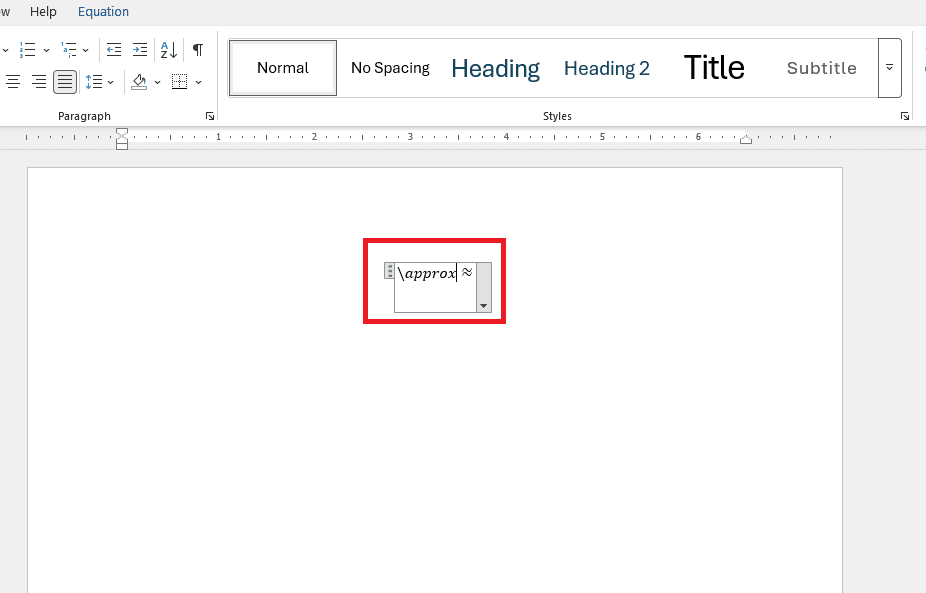Decrease the paragraph indent

[x=114, y=50]
